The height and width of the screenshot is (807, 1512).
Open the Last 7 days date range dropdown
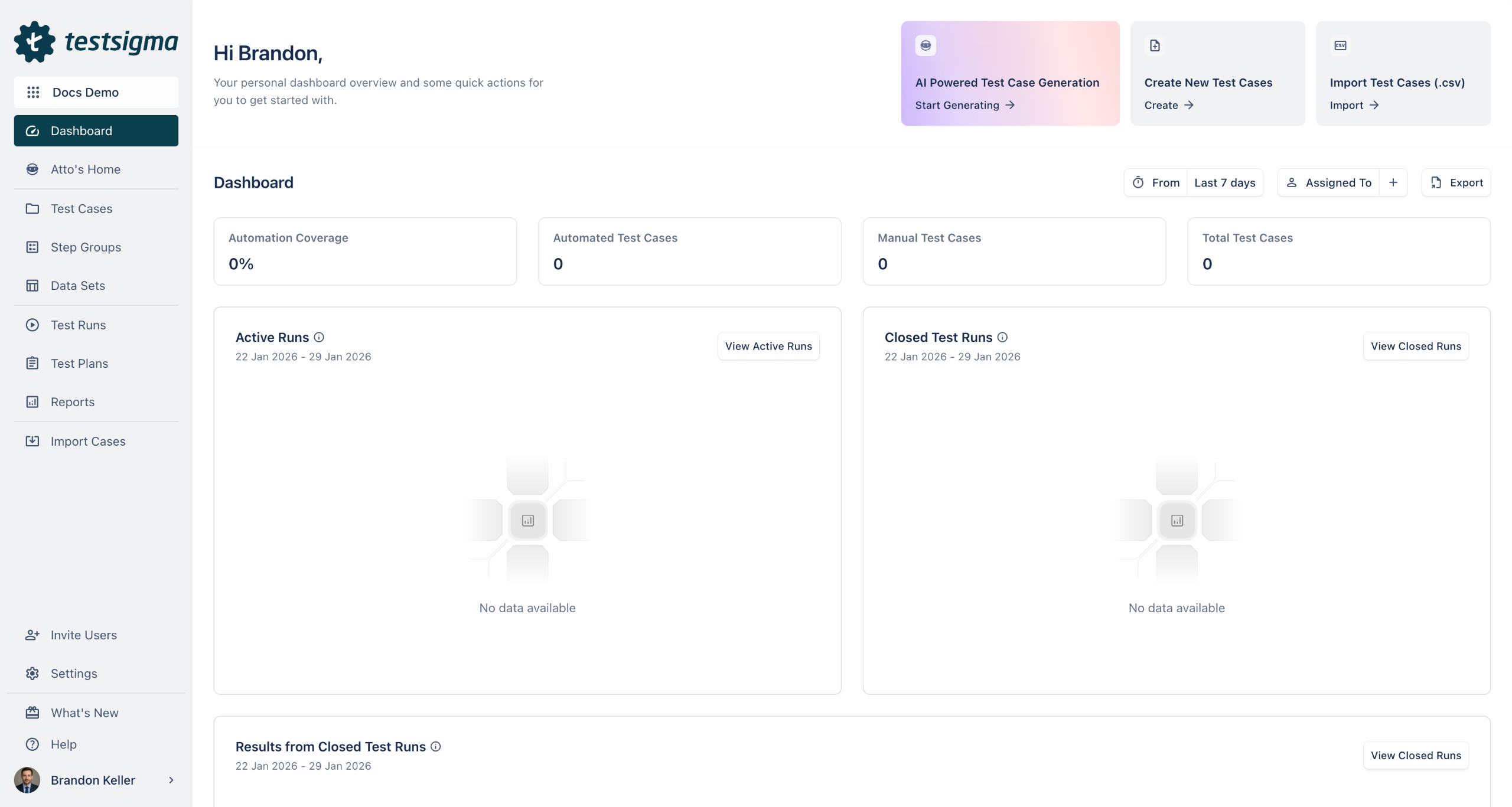tap(1224, 183)
